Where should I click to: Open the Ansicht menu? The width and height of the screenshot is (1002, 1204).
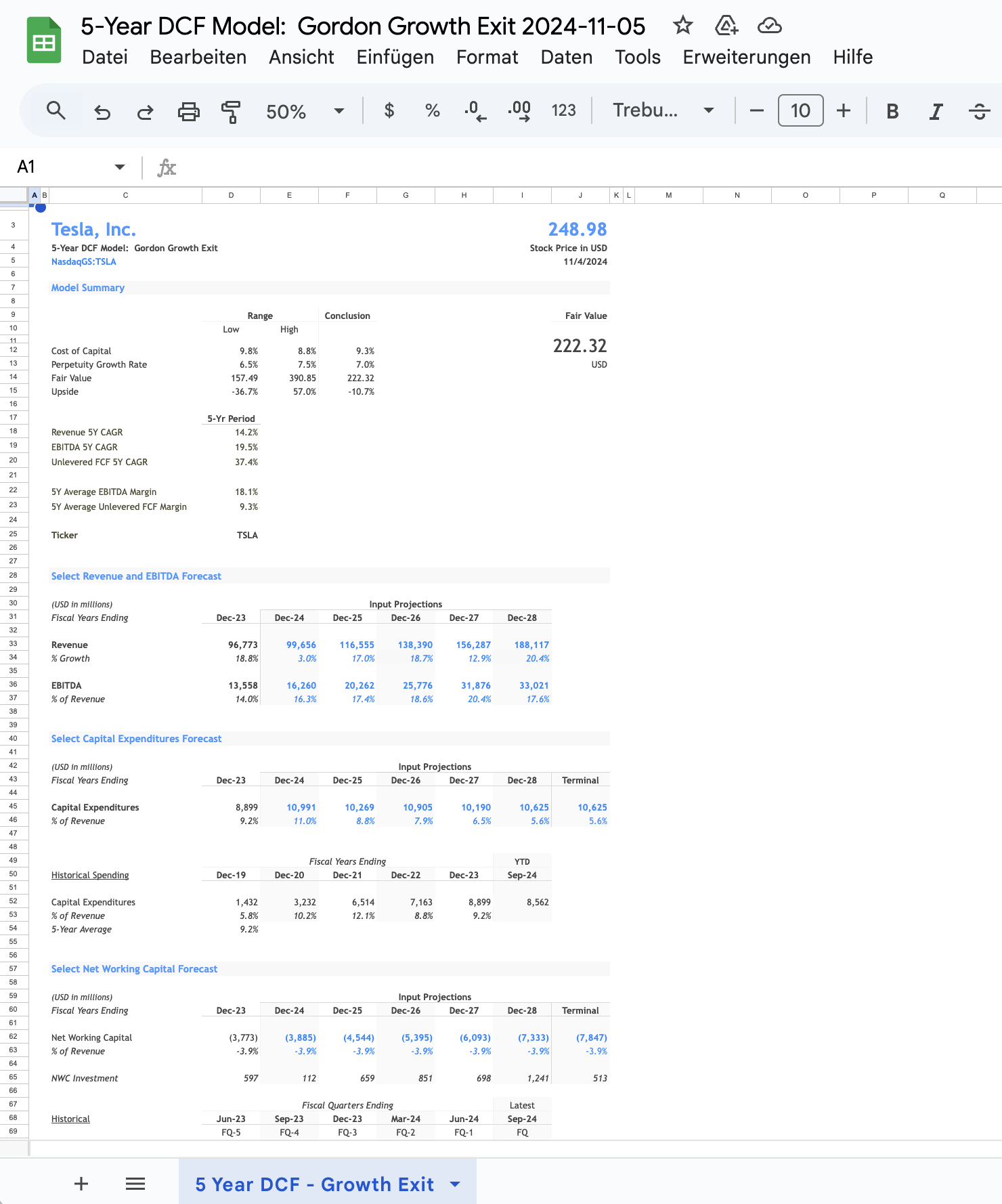301,57
